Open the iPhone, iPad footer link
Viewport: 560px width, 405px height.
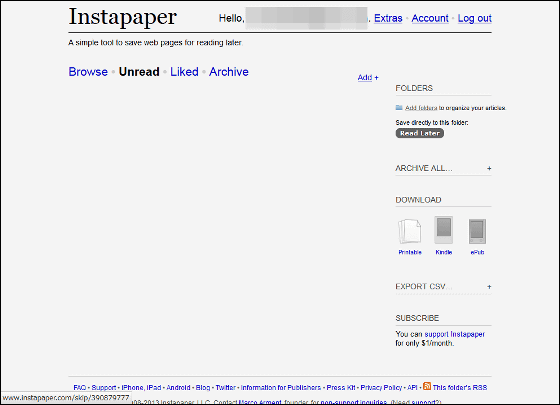coord(141,388)
